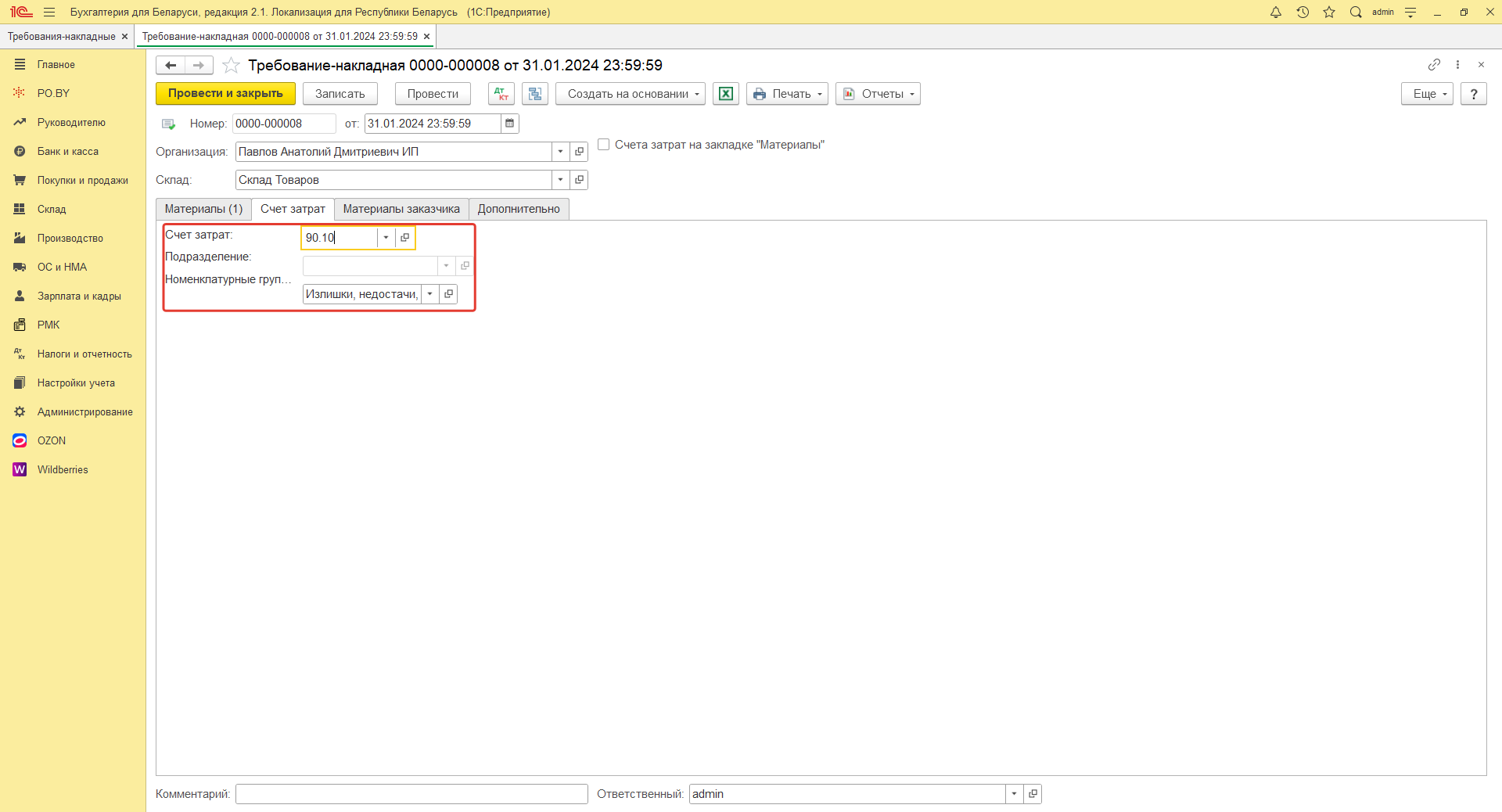Click Счет затрат field with 90.10

coord(340,237)
